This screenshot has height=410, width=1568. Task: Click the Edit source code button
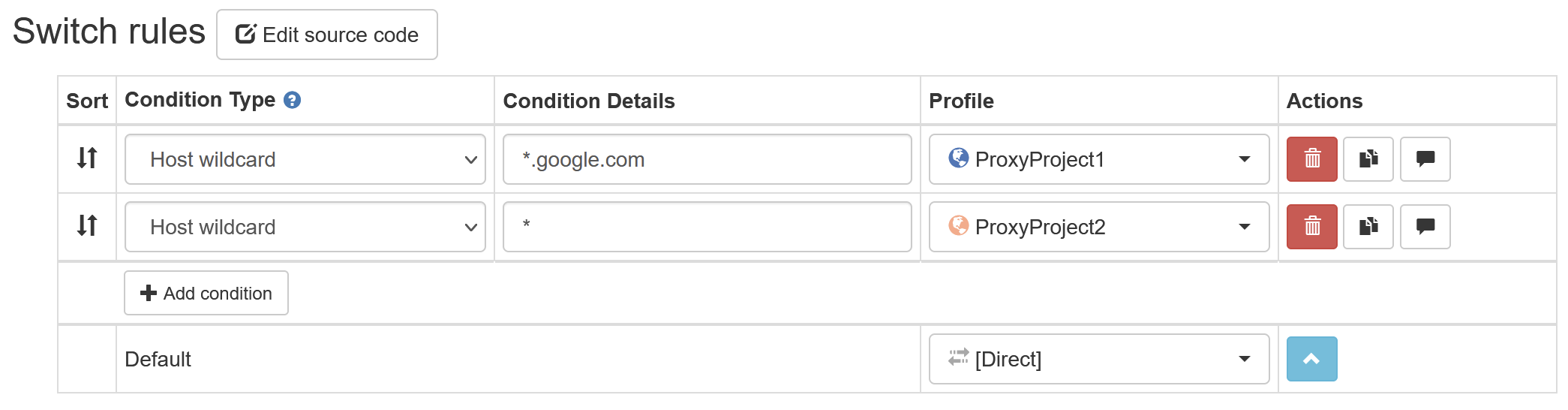(x=327, y=35)
